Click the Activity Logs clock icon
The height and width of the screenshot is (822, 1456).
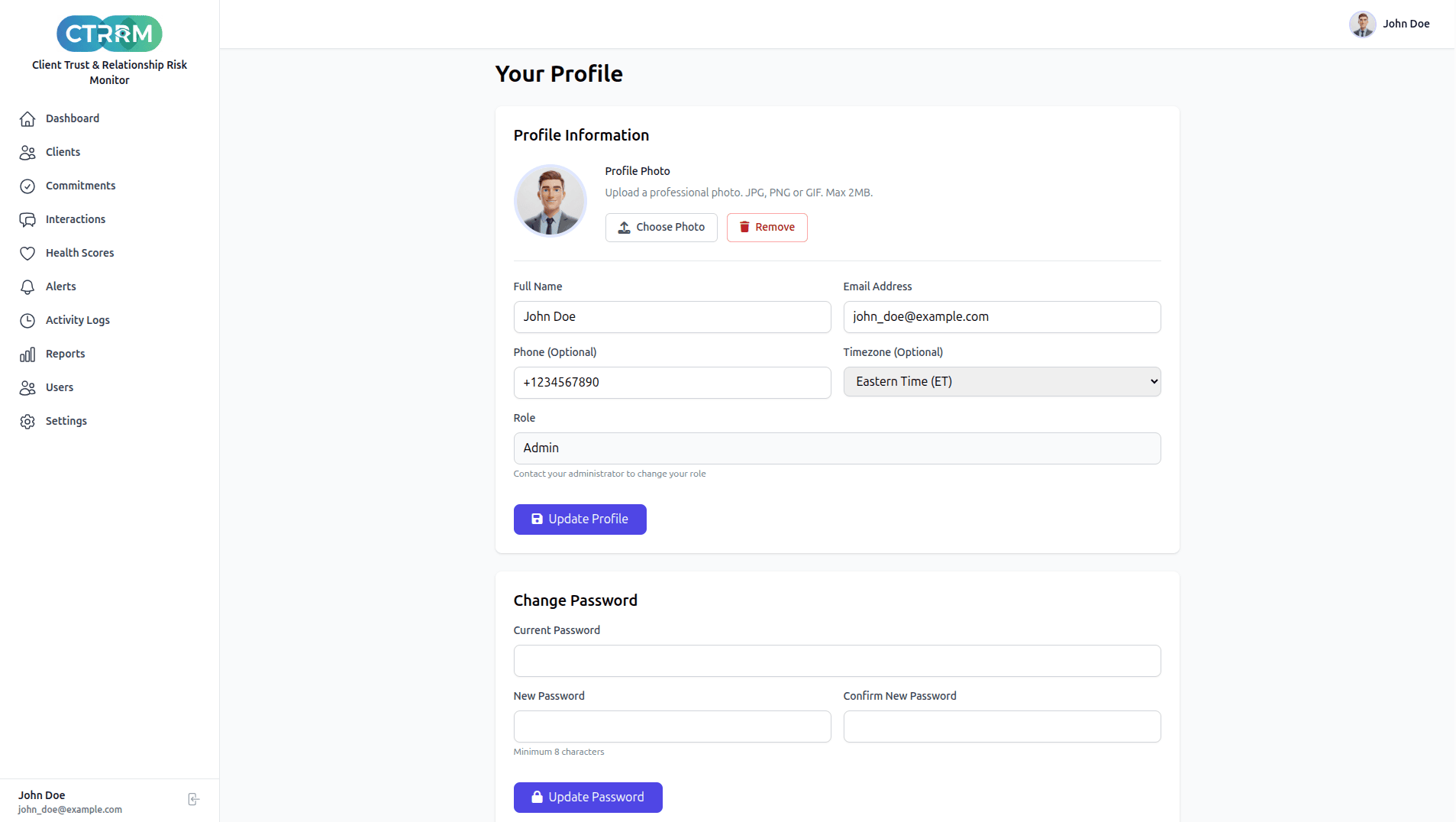[x=27, y=321]
